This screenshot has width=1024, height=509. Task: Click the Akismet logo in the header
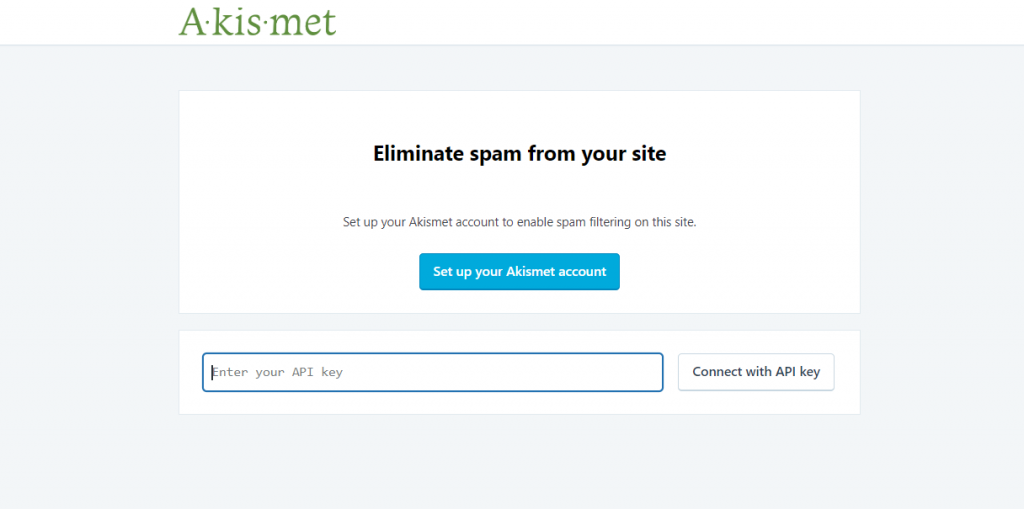tap(258, 21)
